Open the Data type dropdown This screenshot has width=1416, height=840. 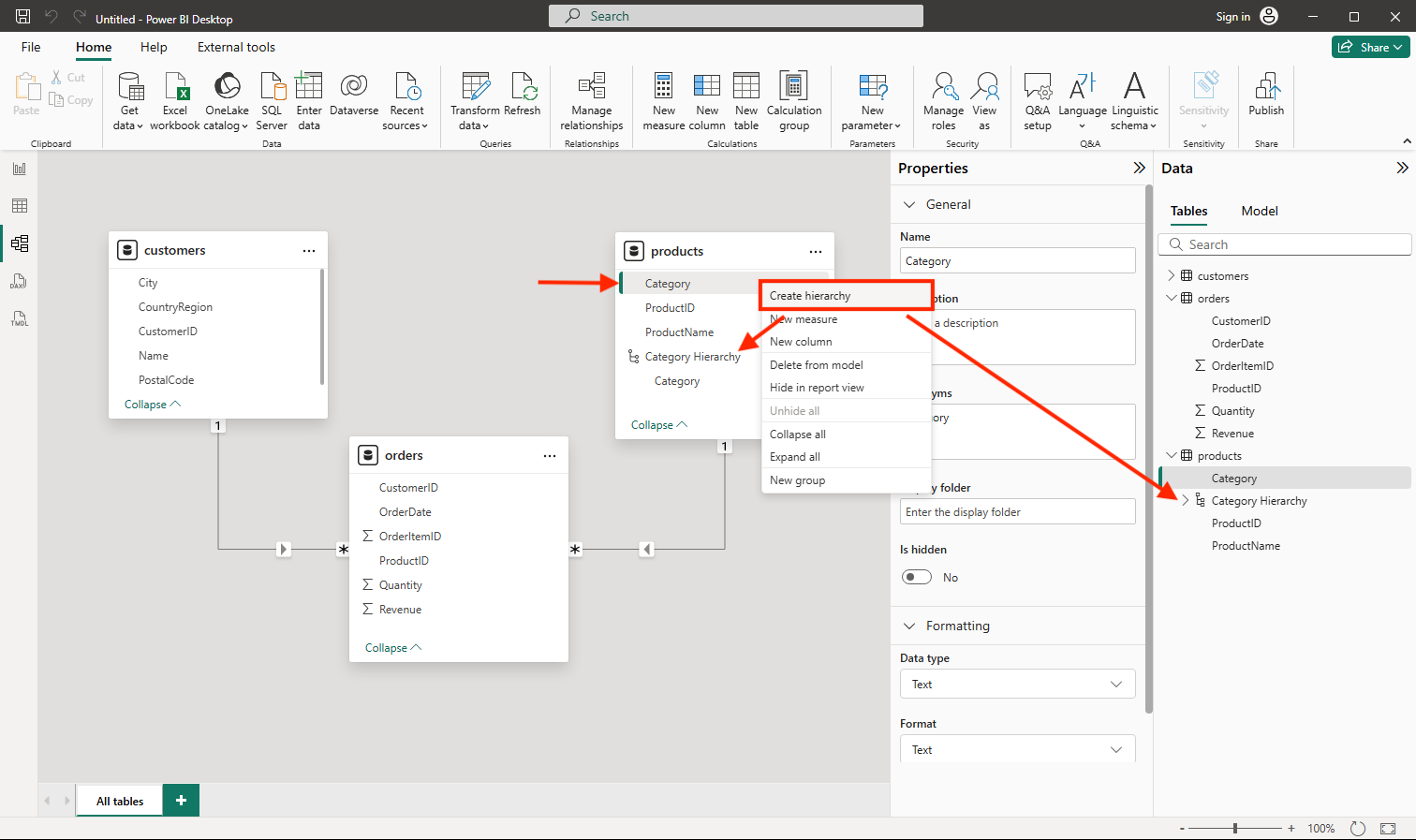pos(1018,685)
